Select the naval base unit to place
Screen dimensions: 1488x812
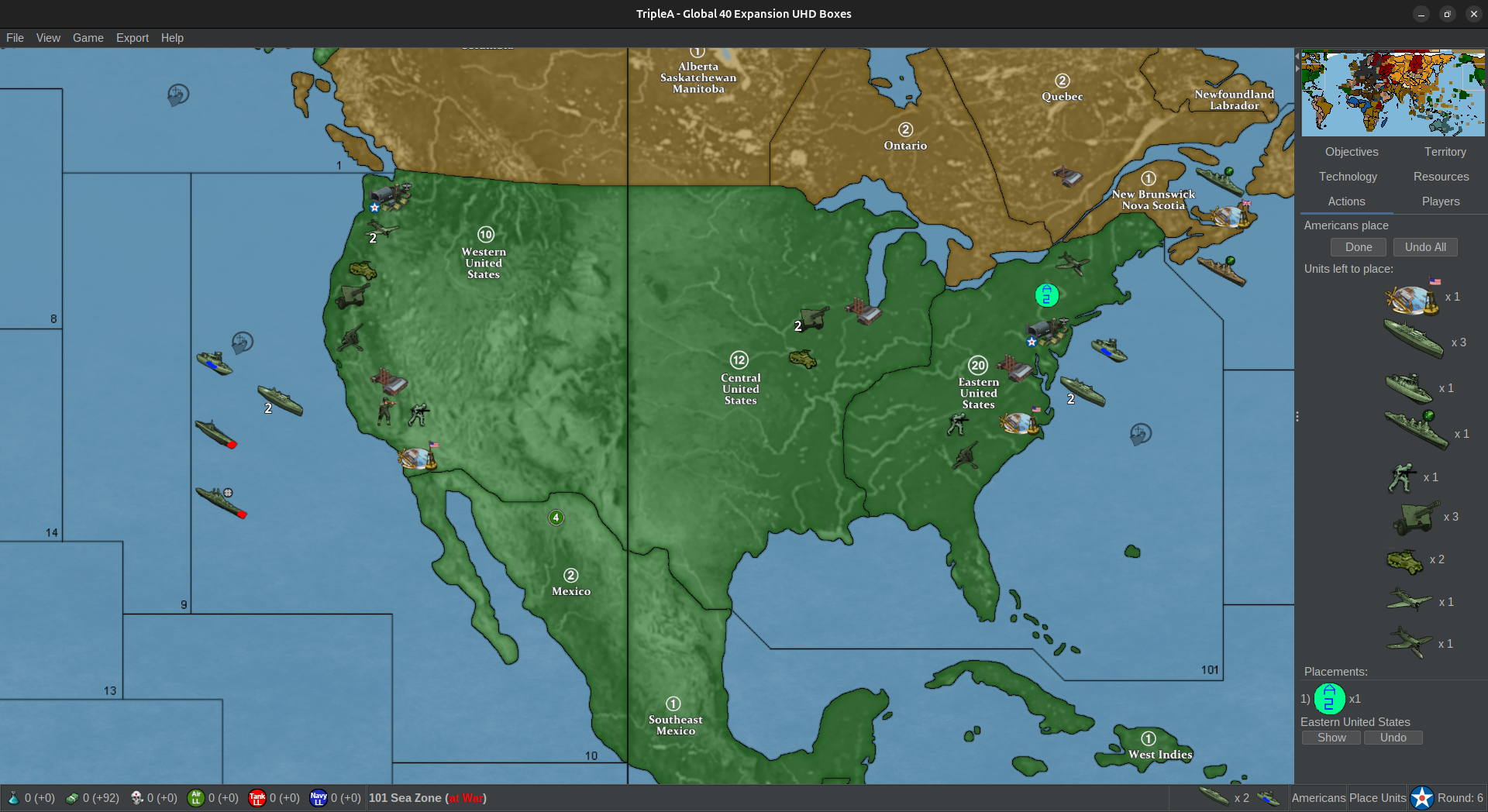(1412, 299)
